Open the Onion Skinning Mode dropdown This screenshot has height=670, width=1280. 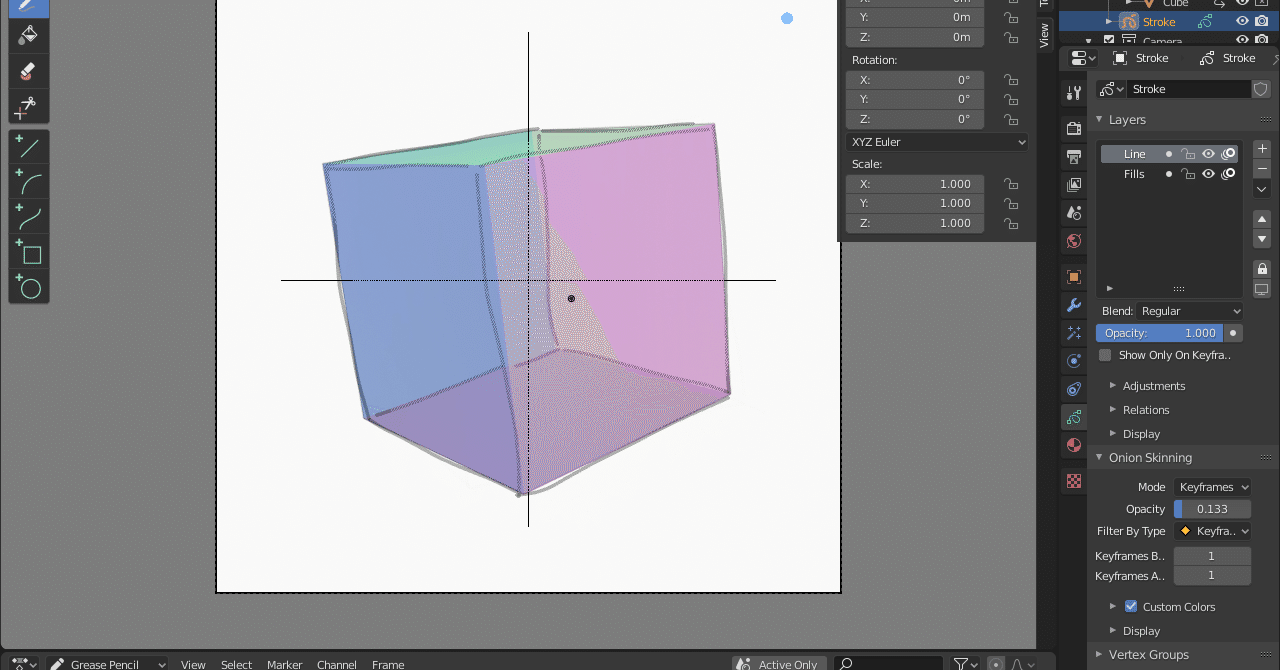point(1212,486)
